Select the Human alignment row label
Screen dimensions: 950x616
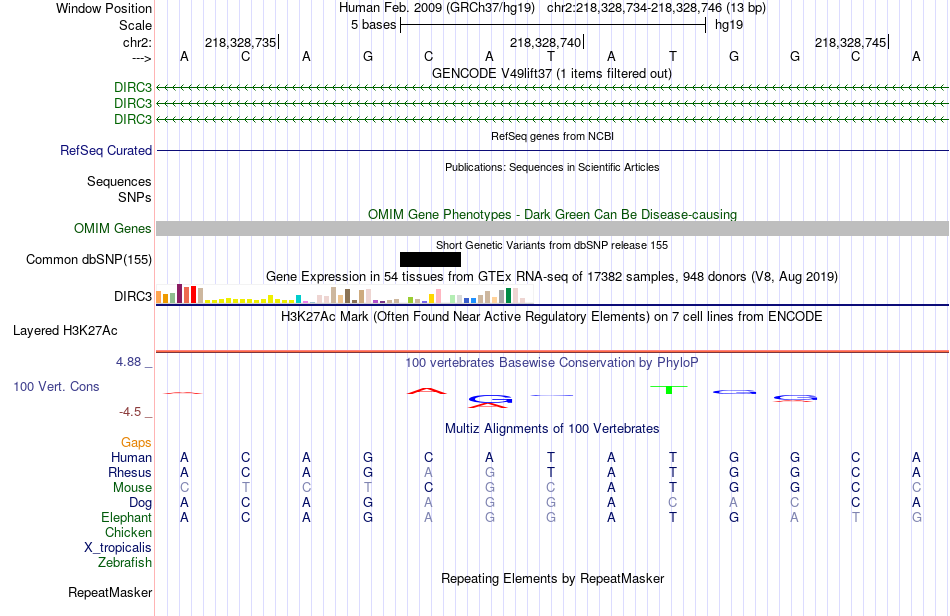click(131, 457)
